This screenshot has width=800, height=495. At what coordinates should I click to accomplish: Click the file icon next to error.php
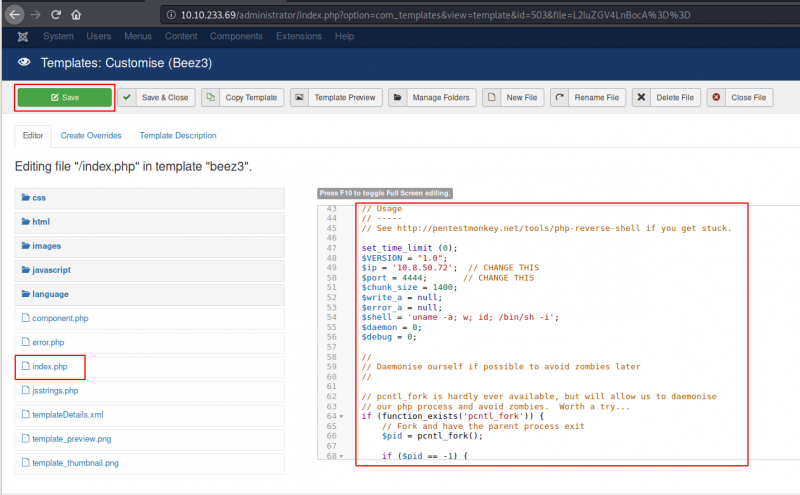pyautogui.click(x=26, y=341)
